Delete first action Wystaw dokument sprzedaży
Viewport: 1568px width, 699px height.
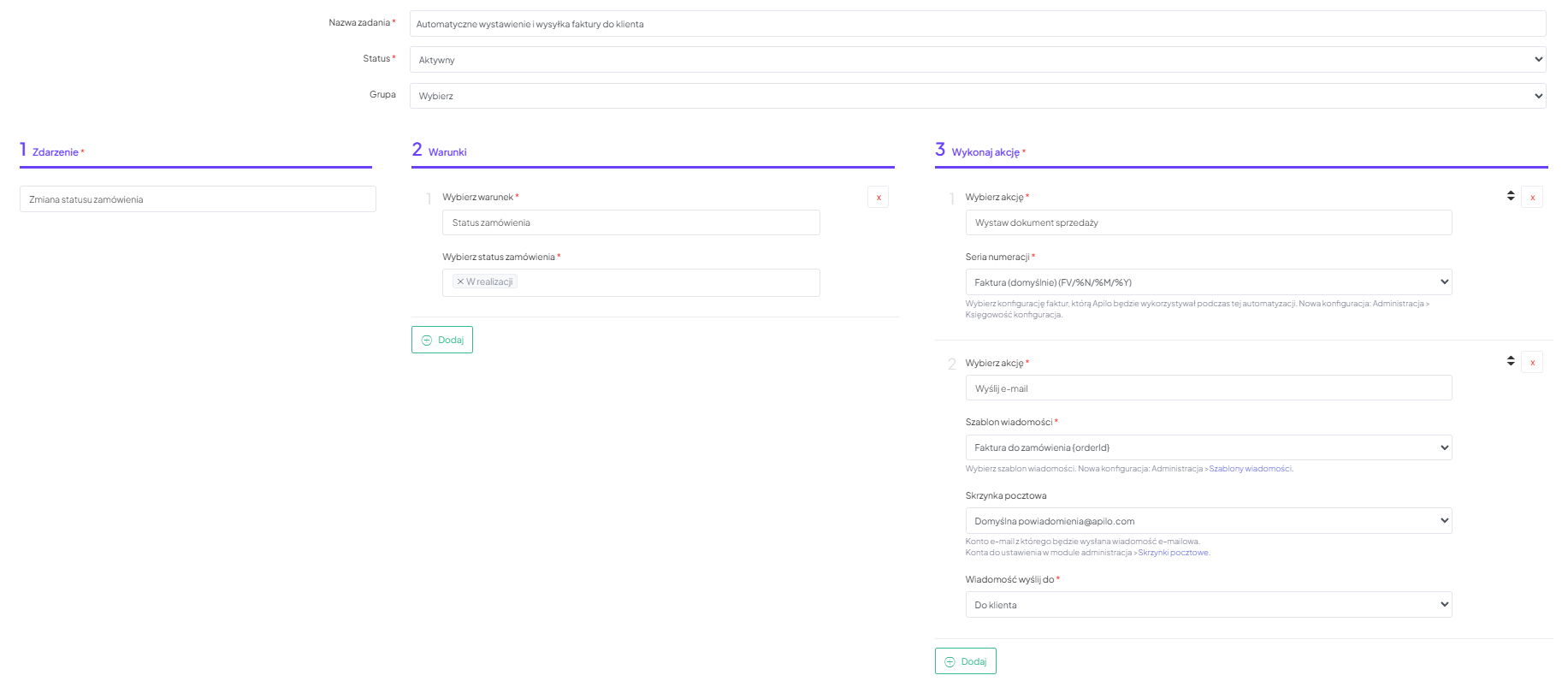1531,198
